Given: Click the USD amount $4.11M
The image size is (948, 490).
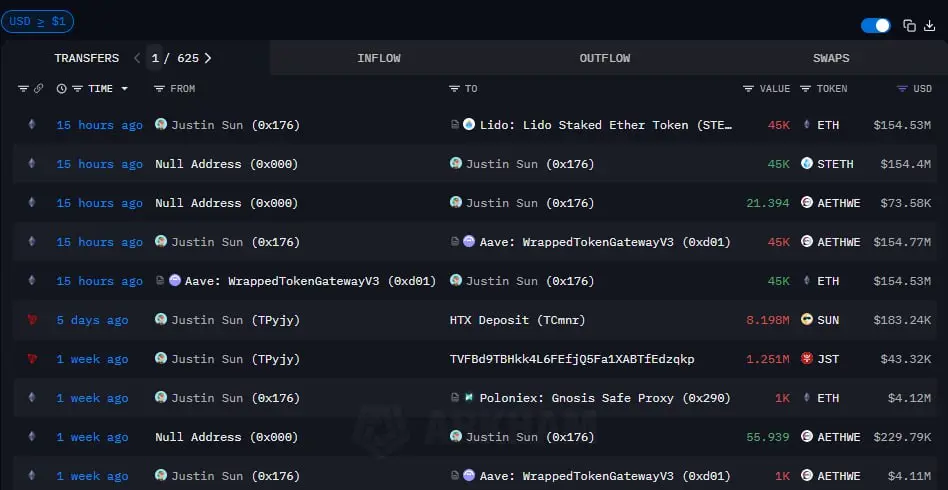Looking at the screenshot, I should coord(909,476).
